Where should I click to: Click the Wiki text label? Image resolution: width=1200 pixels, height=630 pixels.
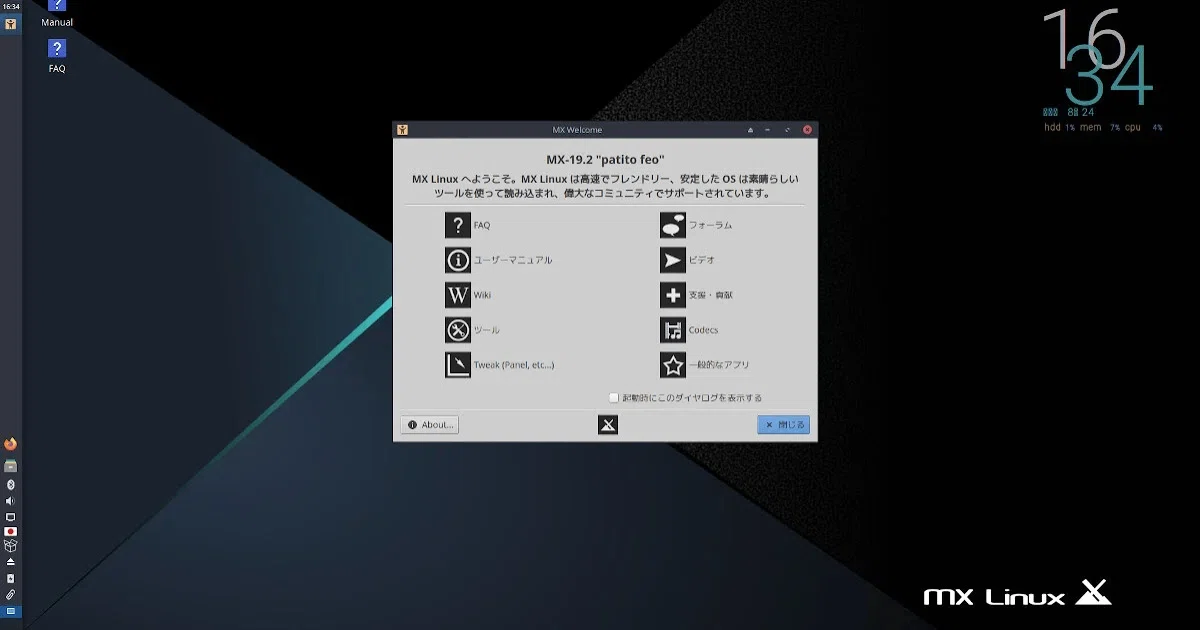(x=482, y=295)
